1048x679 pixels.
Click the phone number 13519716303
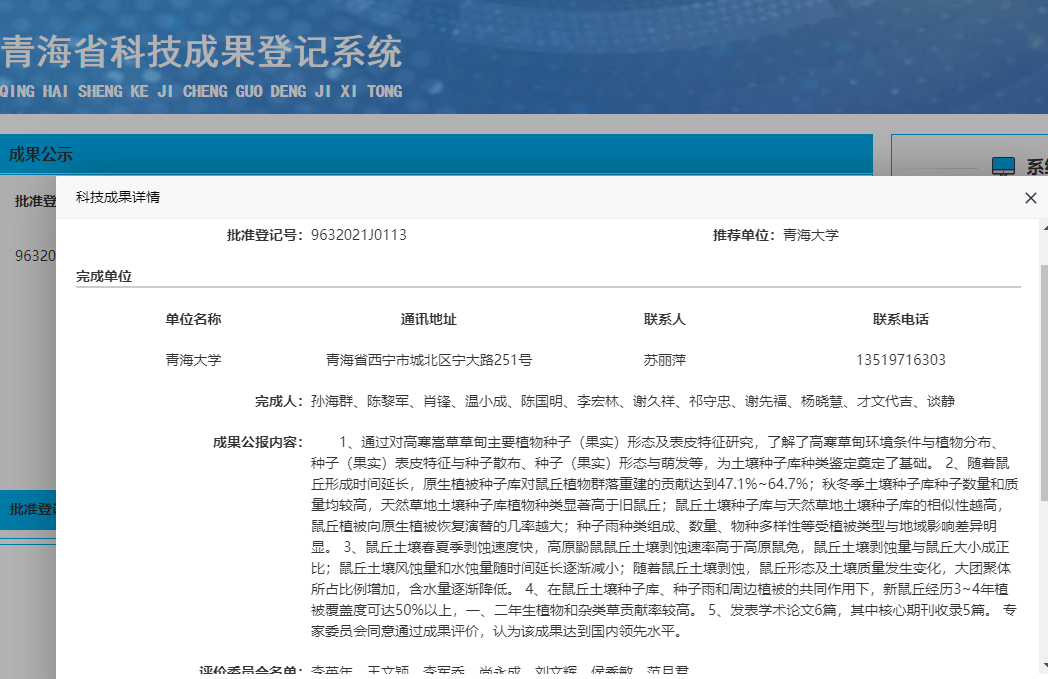900,360
